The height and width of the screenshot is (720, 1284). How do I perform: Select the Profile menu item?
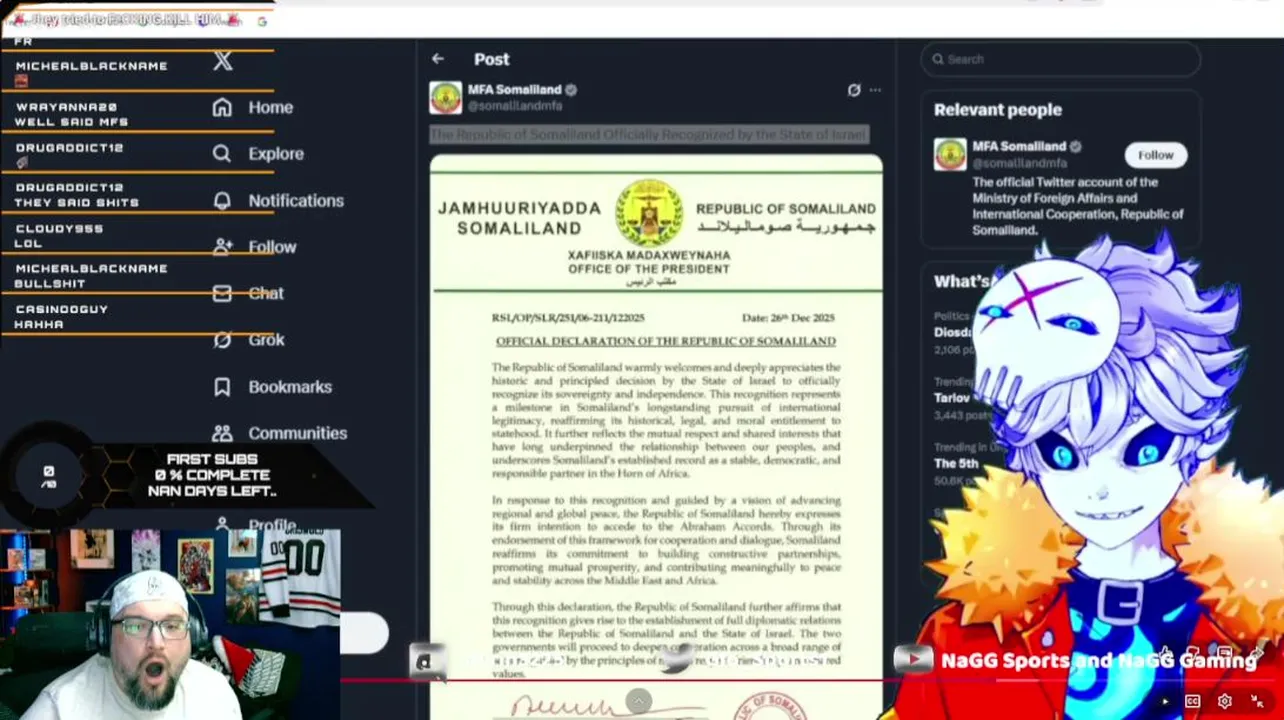click(272, 525)
